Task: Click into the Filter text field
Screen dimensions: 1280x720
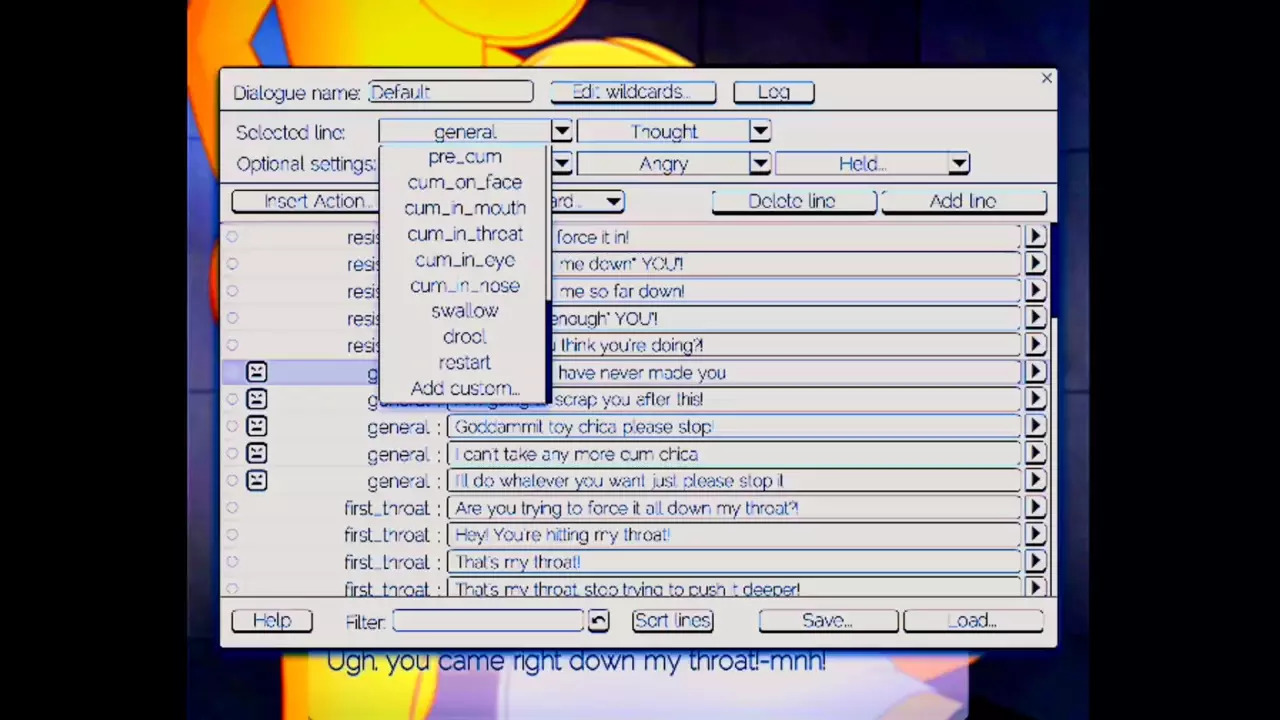Action: [488, 621]
